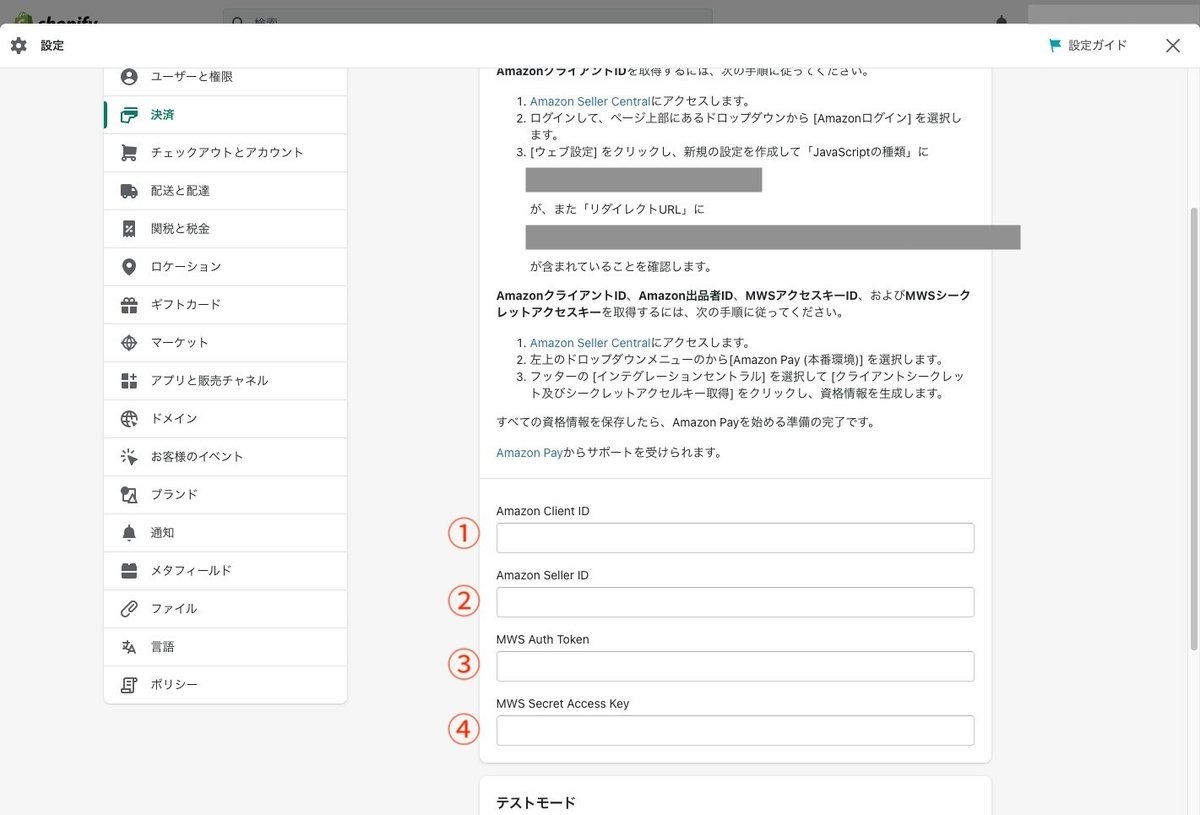Click the checkout cart icon
Screen dimensions: 1200x815
(129, 153)
